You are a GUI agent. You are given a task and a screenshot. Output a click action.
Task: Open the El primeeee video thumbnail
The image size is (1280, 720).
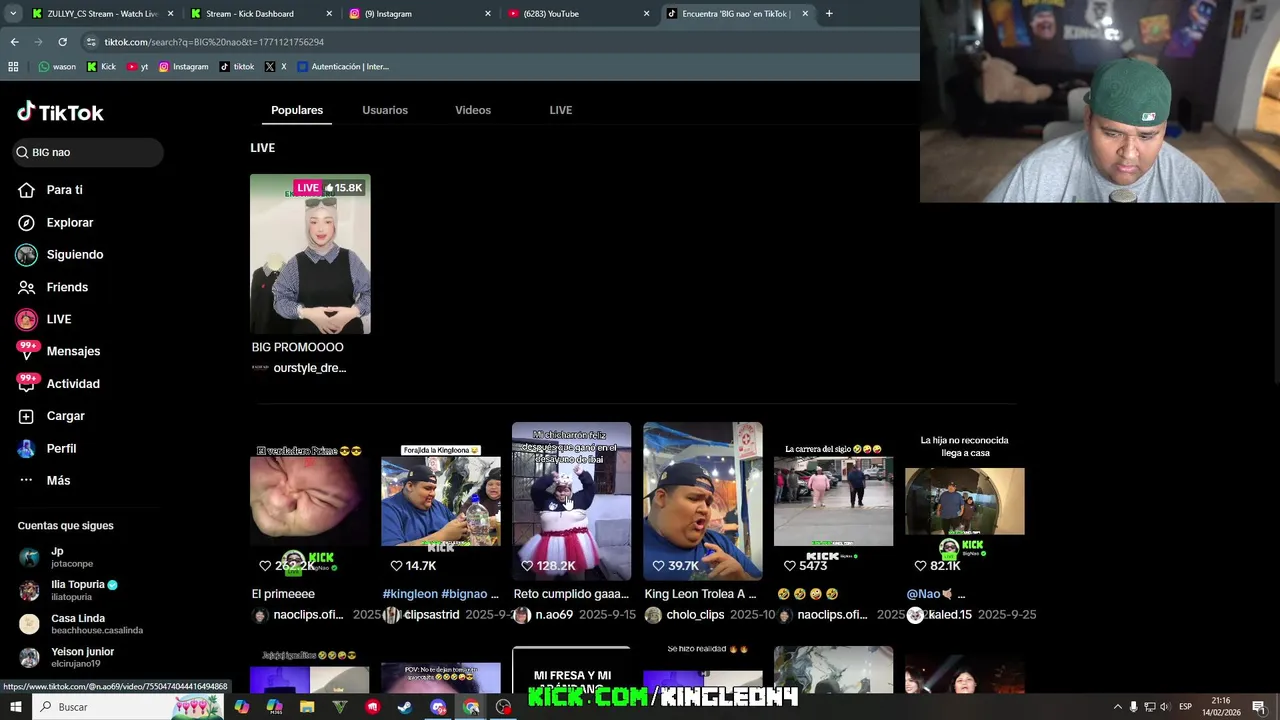click(309, 501)
